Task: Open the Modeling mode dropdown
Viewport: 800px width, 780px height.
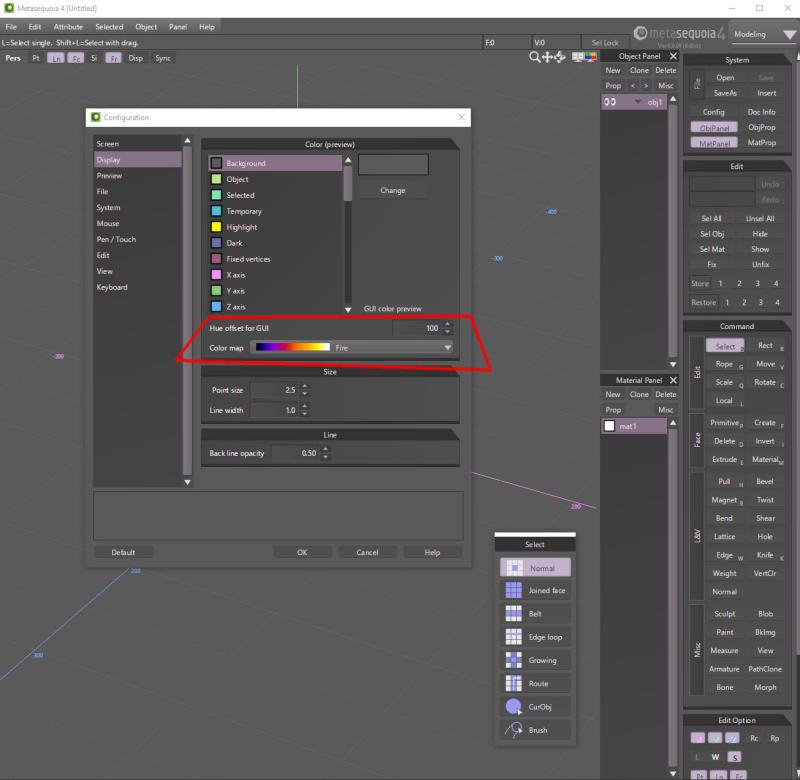Action: tap(762, 34)
